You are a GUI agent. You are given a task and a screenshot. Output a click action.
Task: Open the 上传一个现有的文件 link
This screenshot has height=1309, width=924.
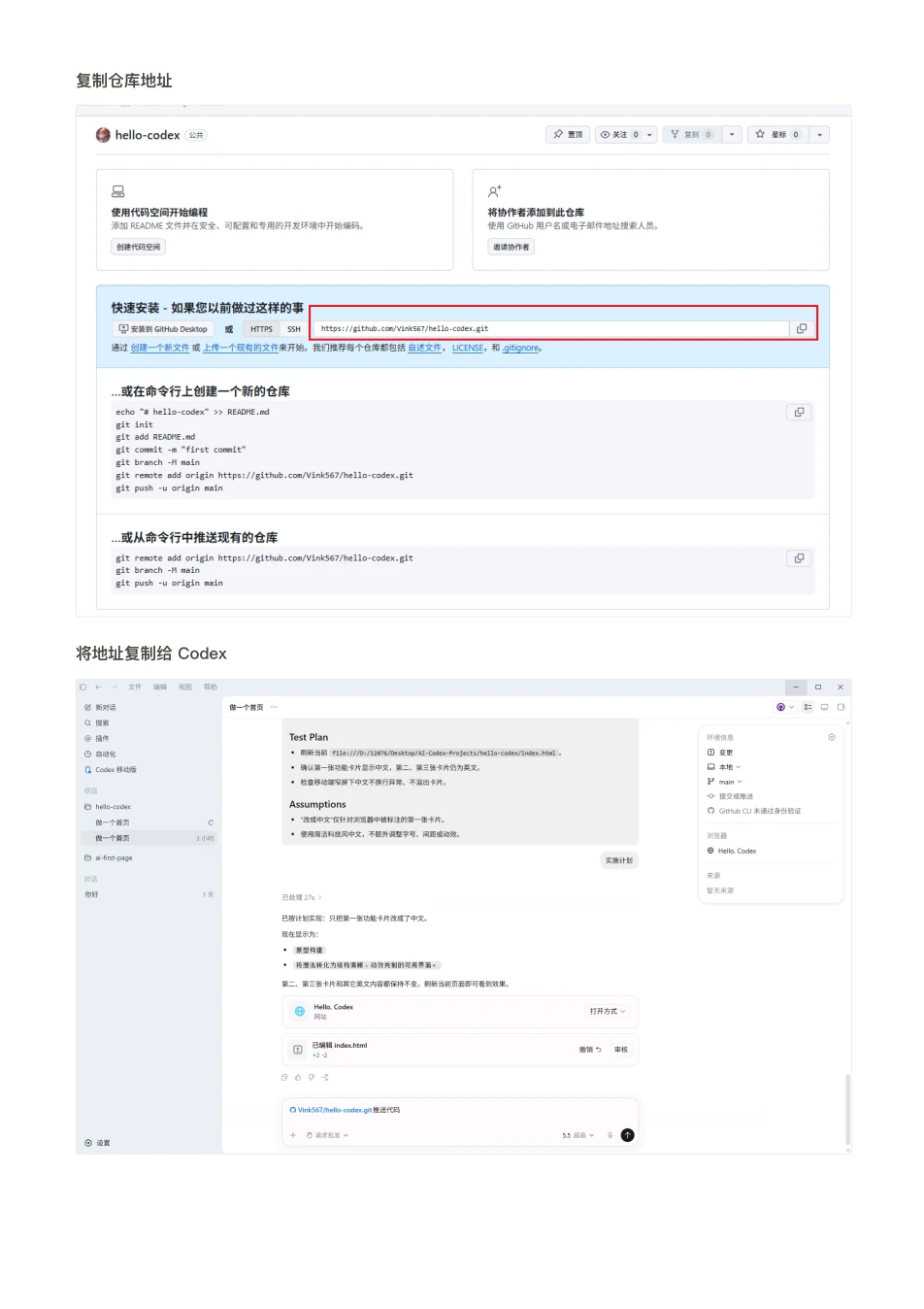coord(241,348)
